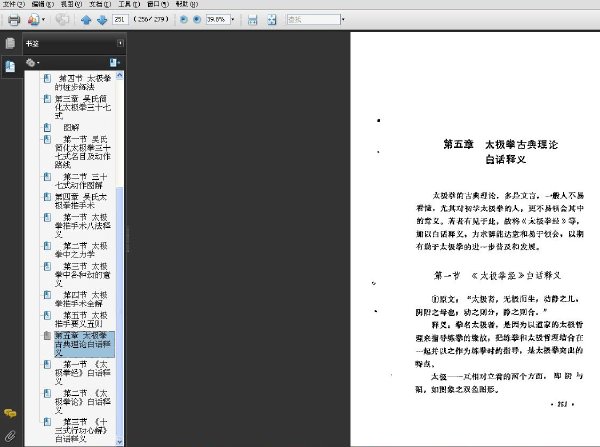Viewport: 600px width, 447px height.
Task: Click the create PDF collaboration icon
Action: click(34, 20)
